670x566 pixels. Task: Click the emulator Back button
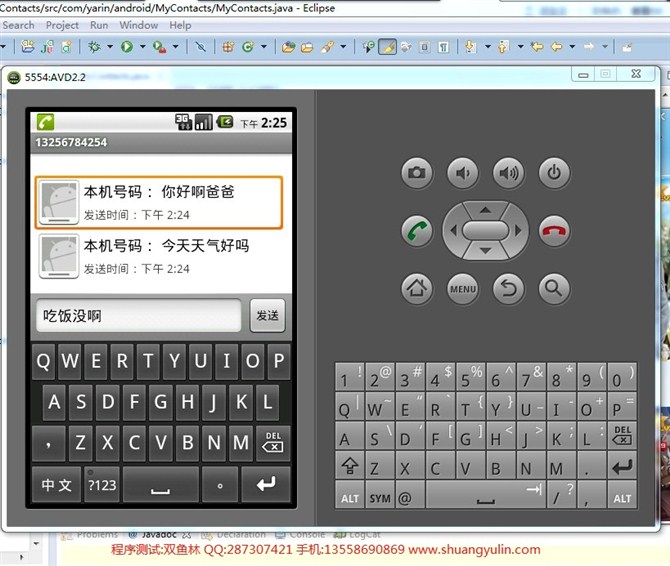(x=508, y=289)
